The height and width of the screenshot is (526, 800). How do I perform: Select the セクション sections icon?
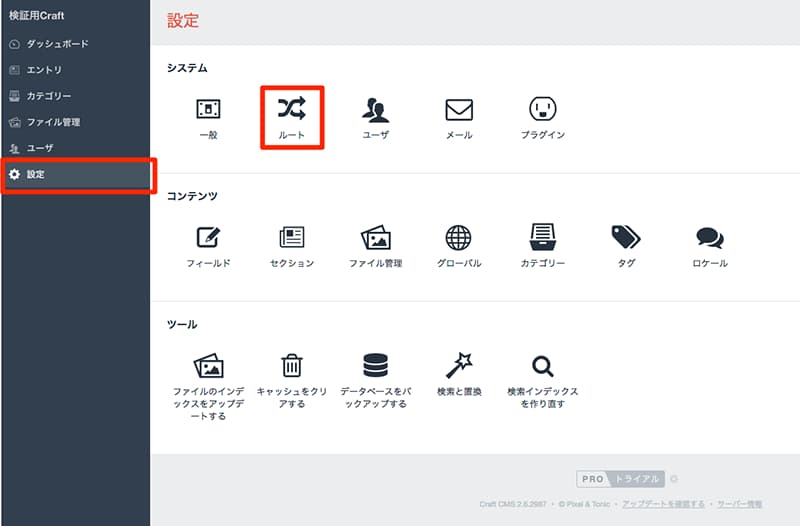[x=292, y=237]
